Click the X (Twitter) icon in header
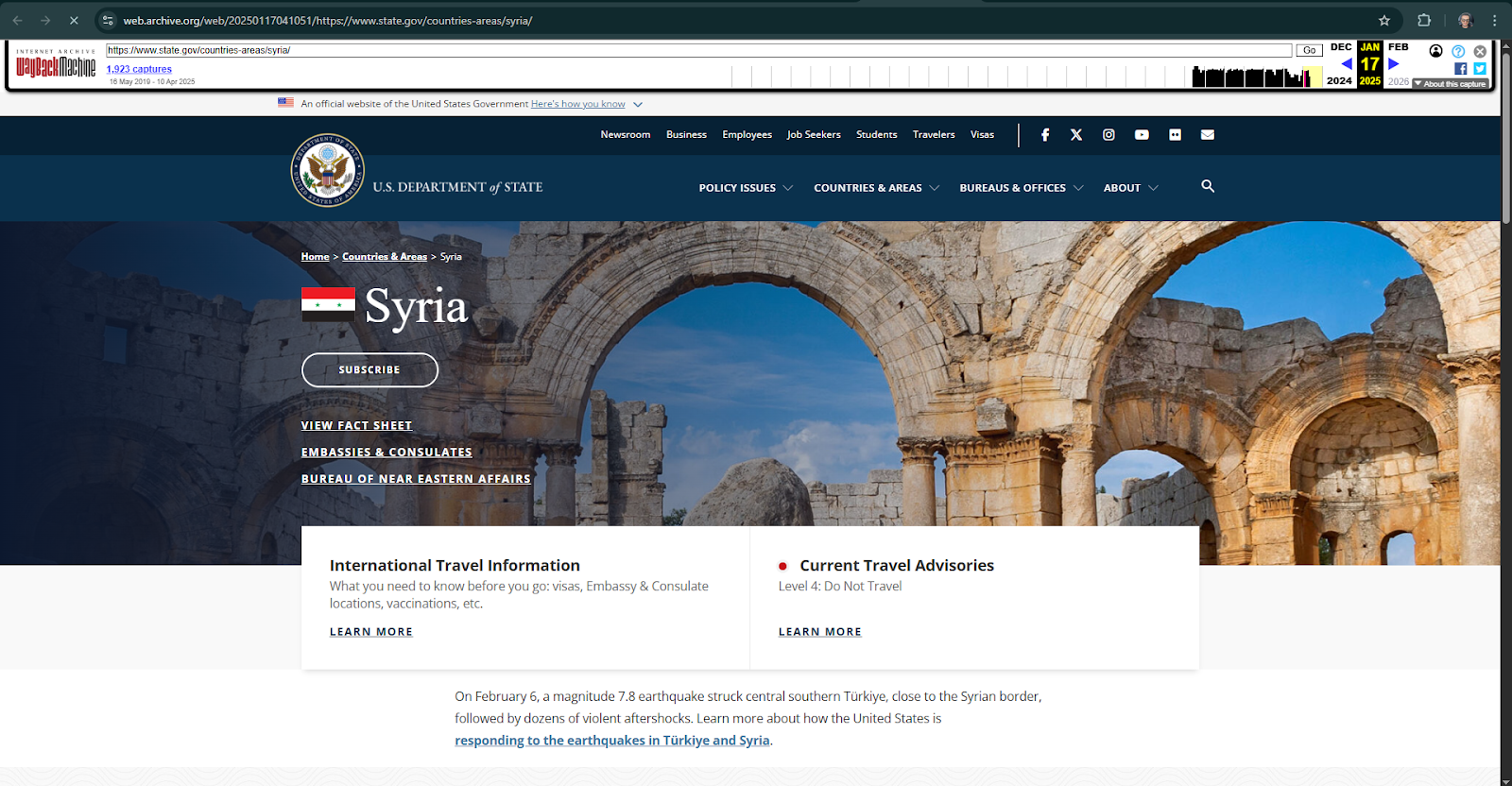Image resolution: width=1512 pixels, height=786 pixels. point(1076,135)
